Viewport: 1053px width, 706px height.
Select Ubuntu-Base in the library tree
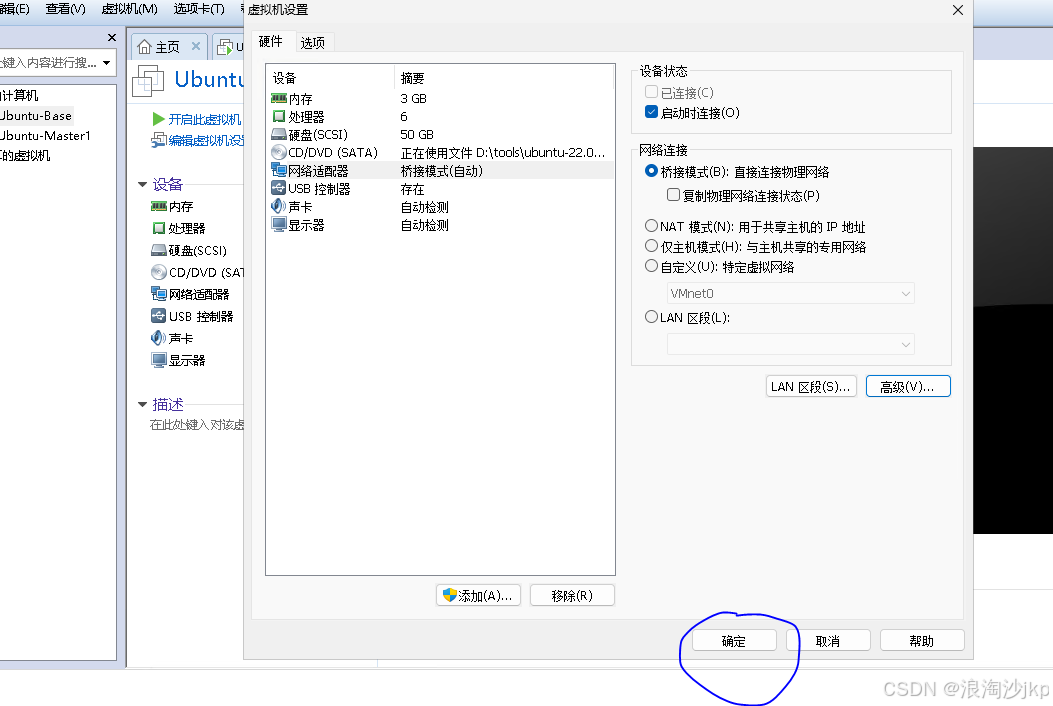36,116
